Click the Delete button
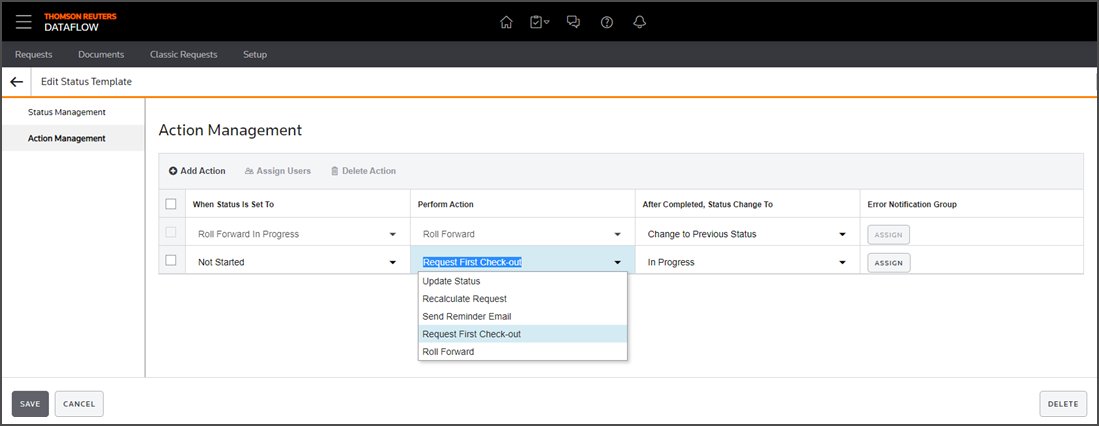The height and width of the screenshot is (426, 1099). pos(1063,404)
